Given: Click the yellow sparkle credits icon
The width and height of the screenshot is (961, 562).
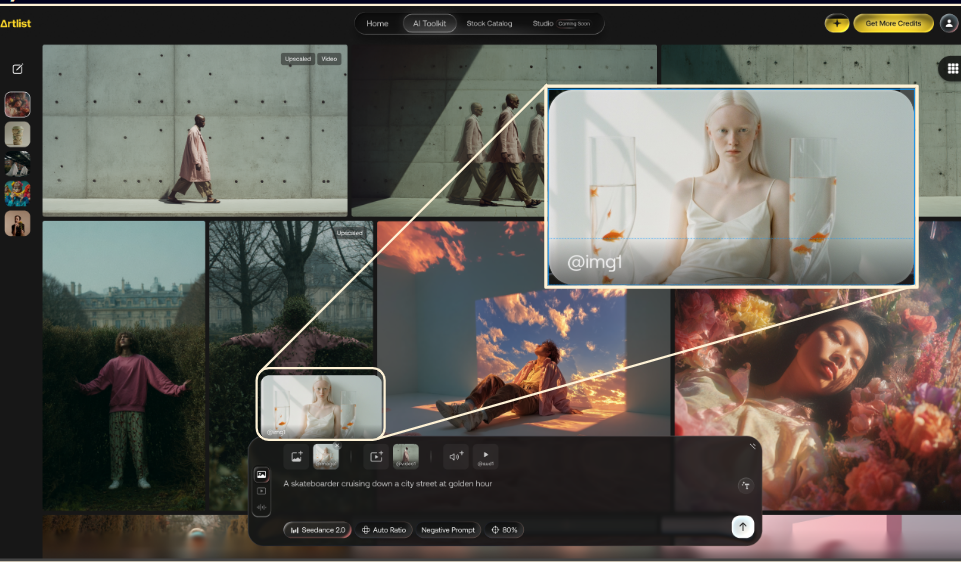Looking at the screenshot, I should tap(836, 23).
